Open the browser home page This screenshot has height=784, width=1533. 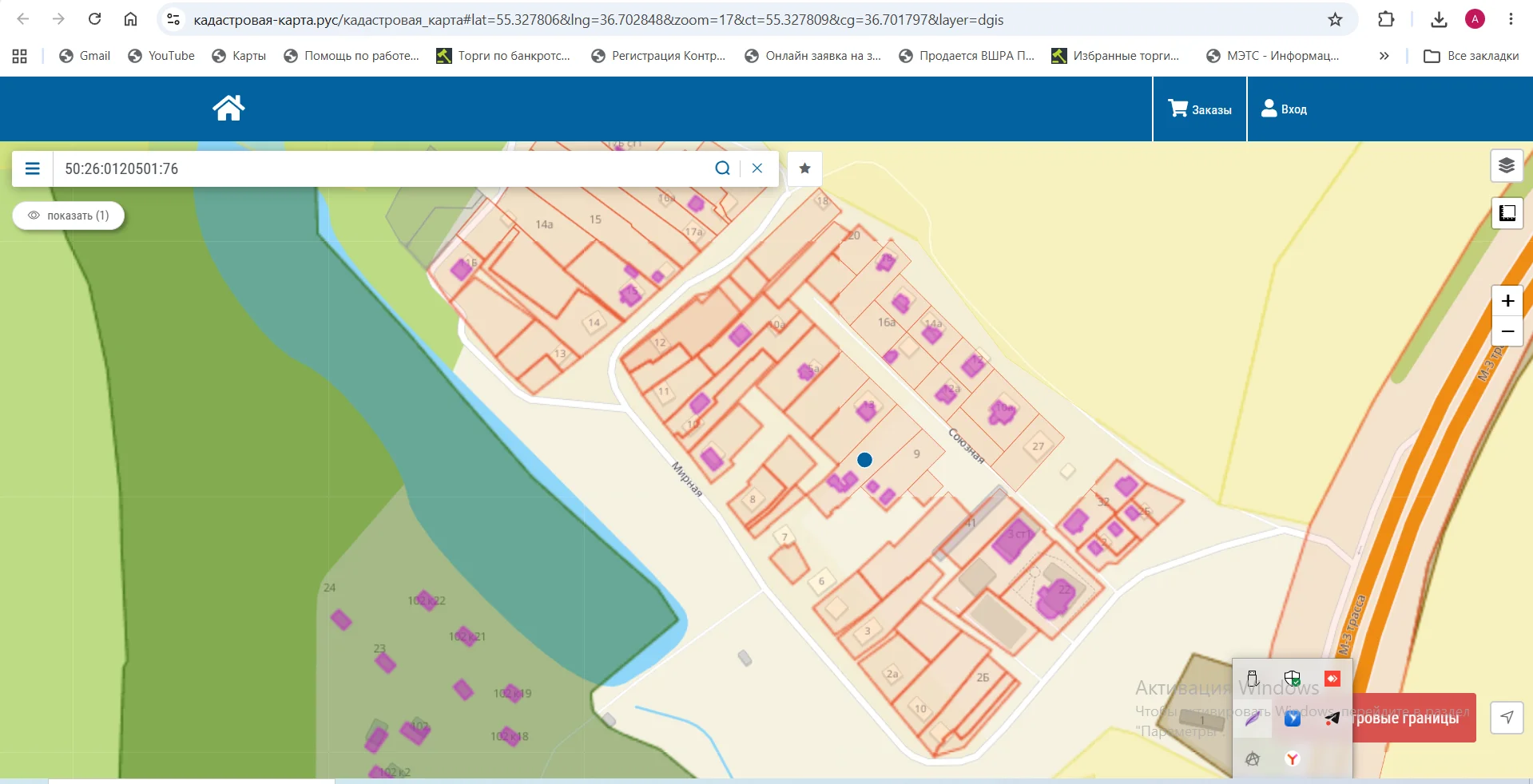coord(130,19)
